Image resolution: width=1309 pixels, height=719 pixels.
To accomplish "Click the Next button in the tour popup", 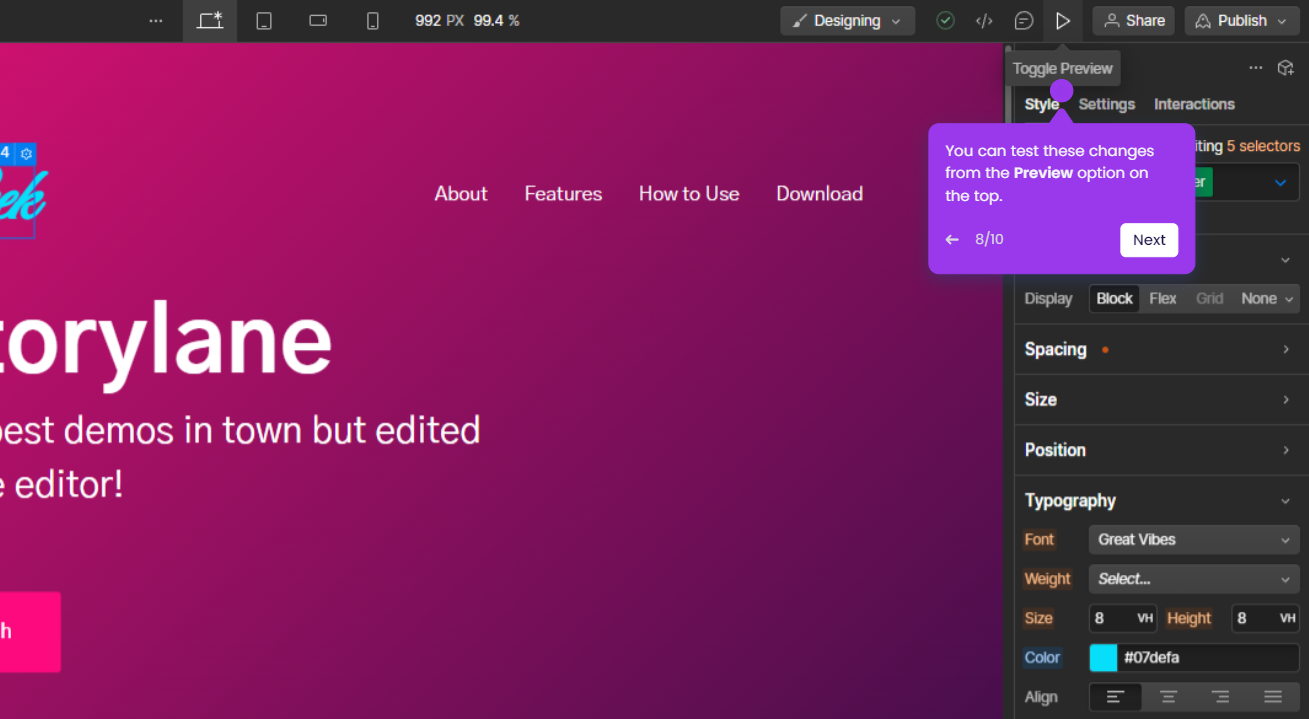I will pos(1148,239).
